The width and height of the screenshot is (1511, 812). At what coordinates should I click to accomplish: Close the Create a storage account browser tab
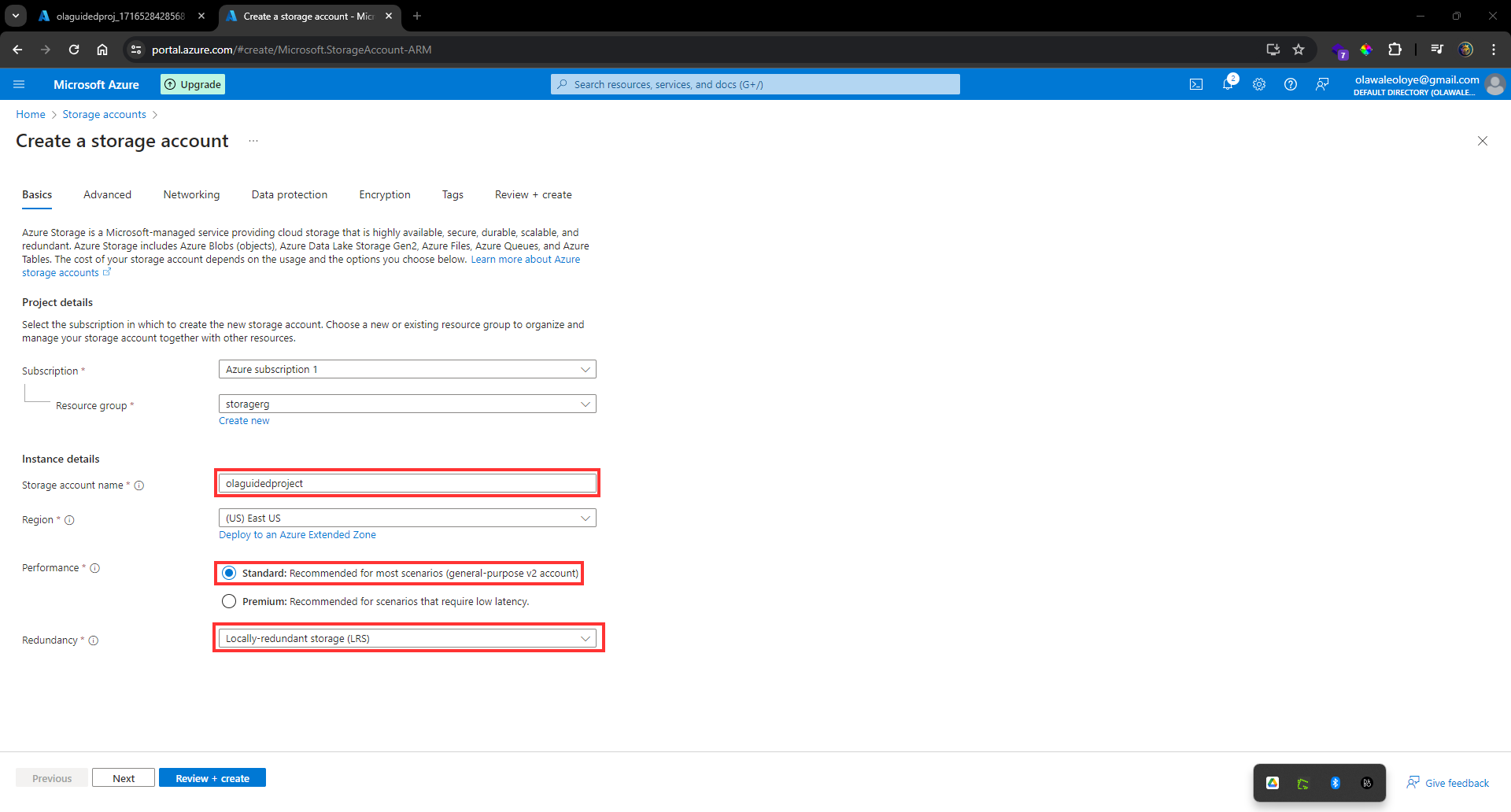389,16
